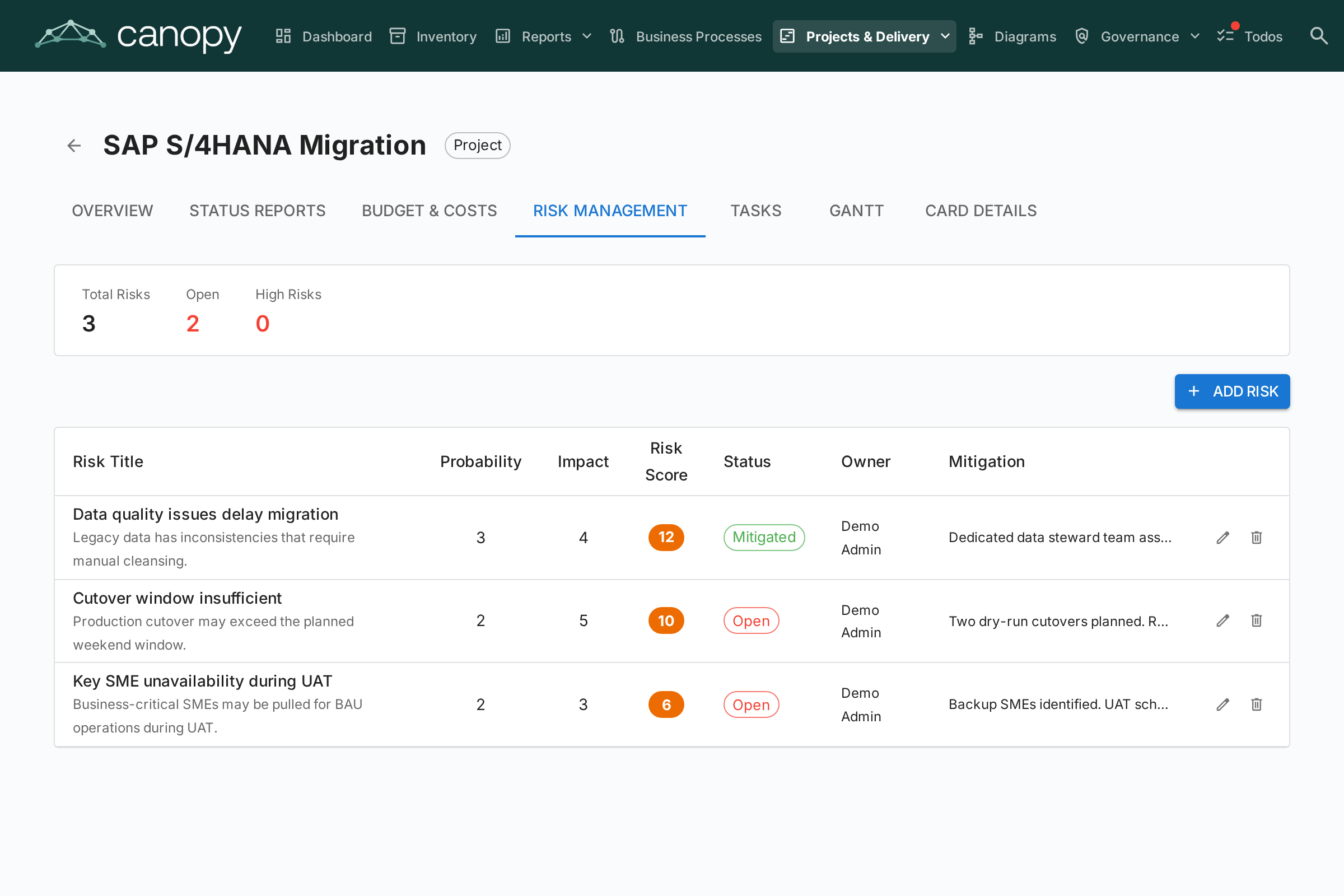Edit the Cutover window insufficient risk

[x=1223, y=620]
